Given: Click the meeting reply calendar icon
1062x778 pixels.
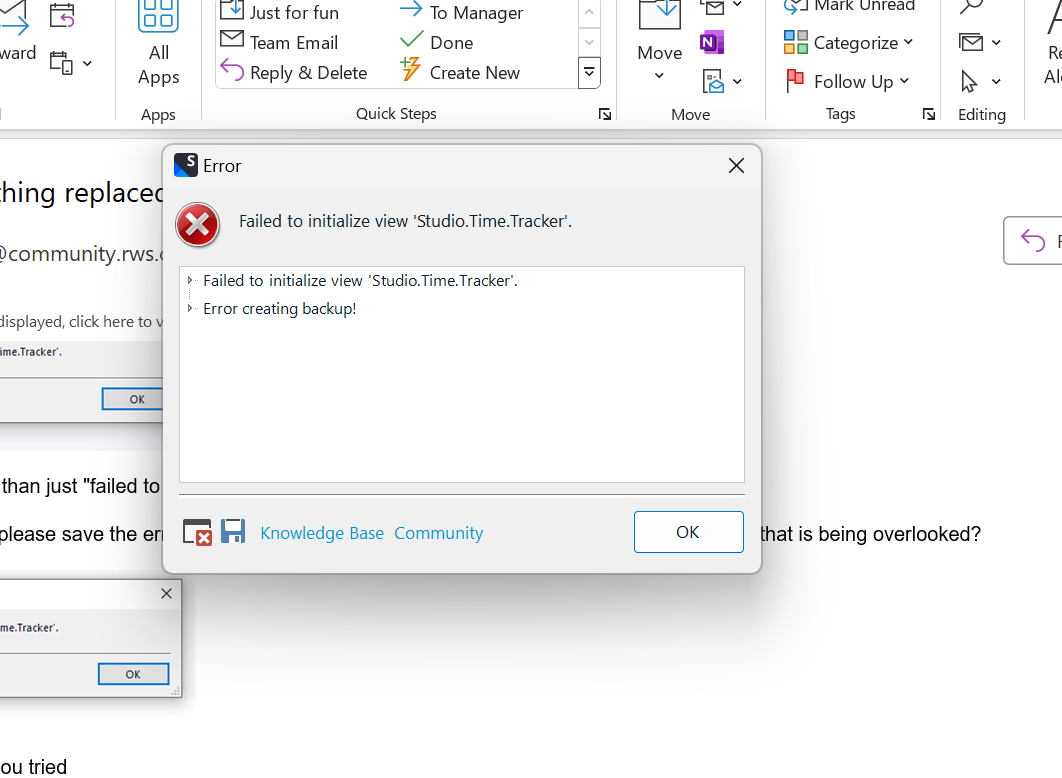Looking at the screenshot, I should (62, 15).
